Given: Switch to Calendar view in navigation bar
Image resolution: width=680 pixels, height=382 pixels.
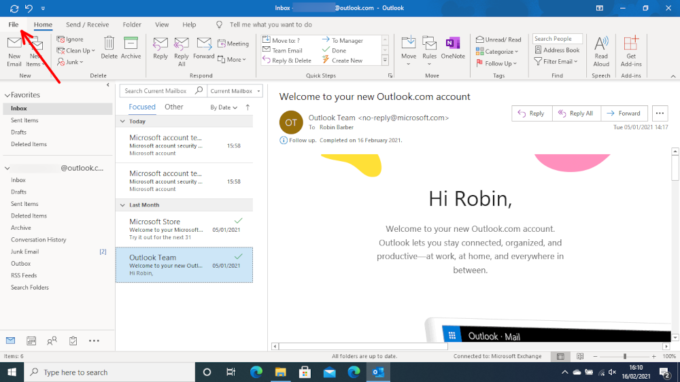Looking at the screenshot, I should pos(31,341).
